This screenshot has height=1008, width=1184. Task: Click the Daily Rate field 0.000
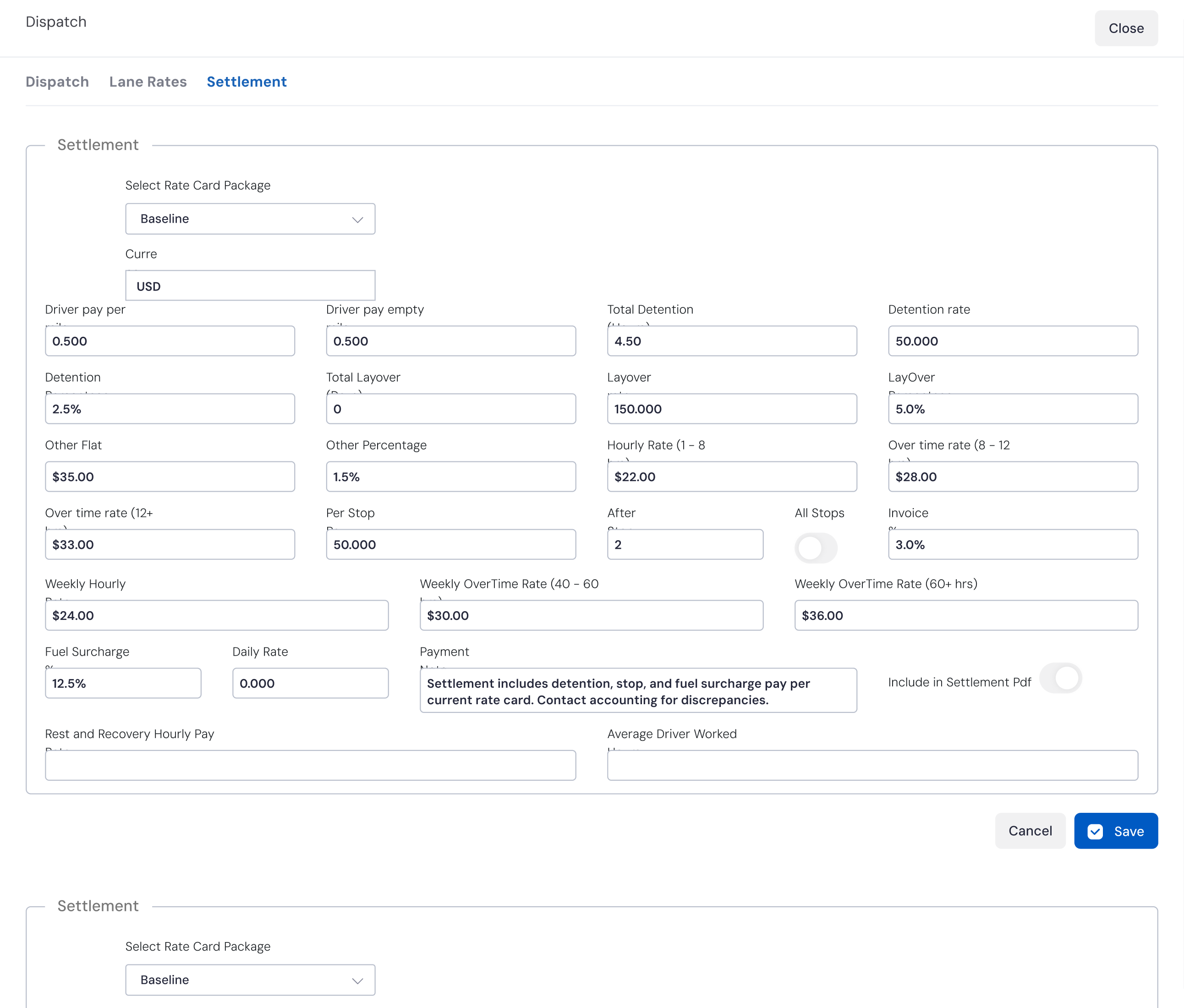click(x=310, y=684)
